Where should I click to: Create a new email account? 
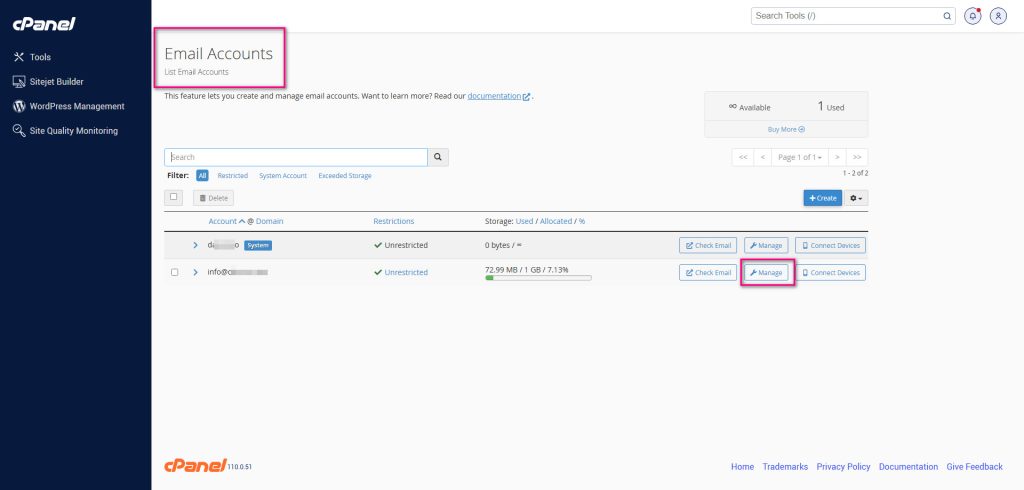(823, 198)
